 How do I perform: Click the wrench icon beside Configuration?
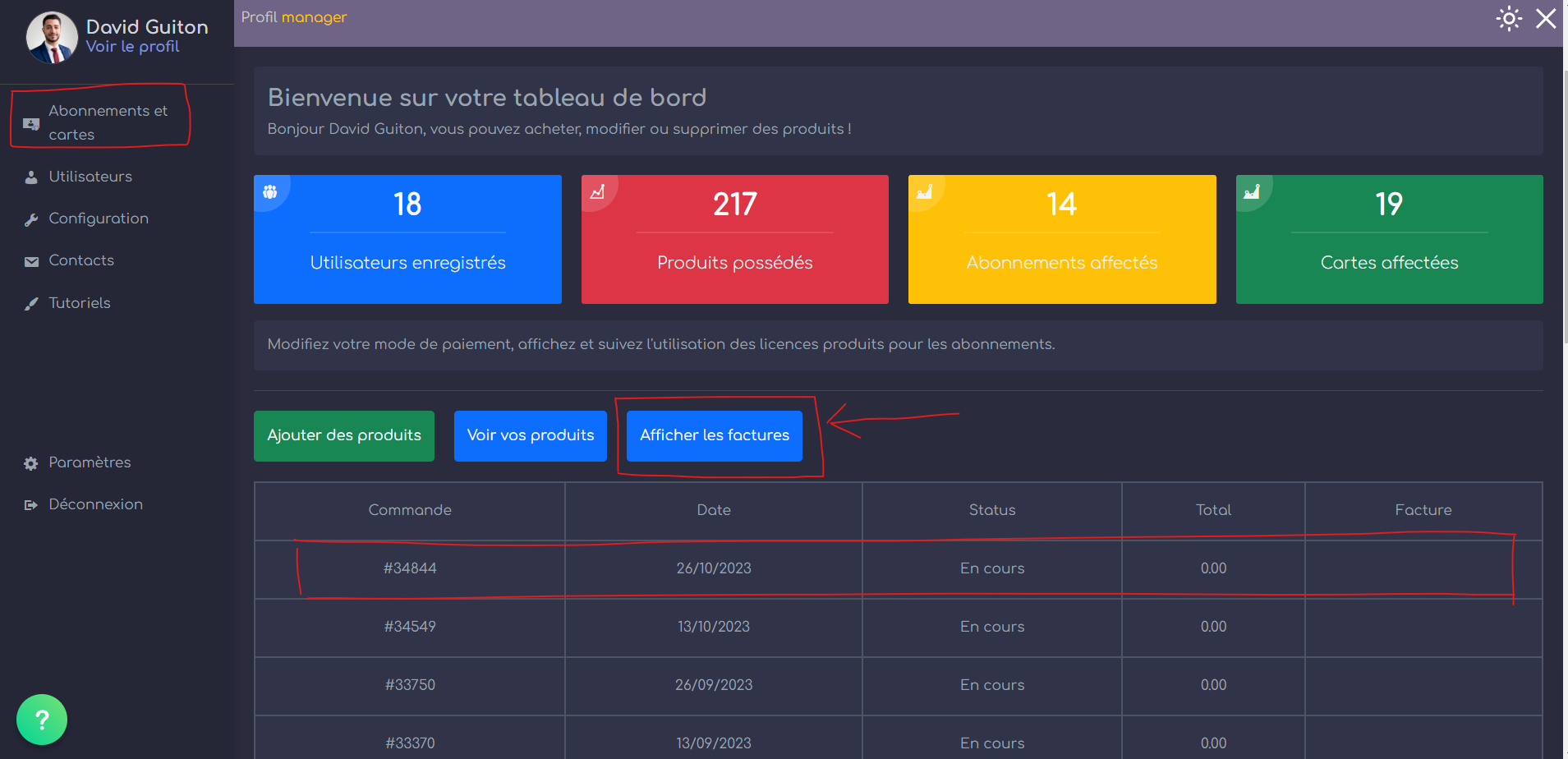point(31,219)
